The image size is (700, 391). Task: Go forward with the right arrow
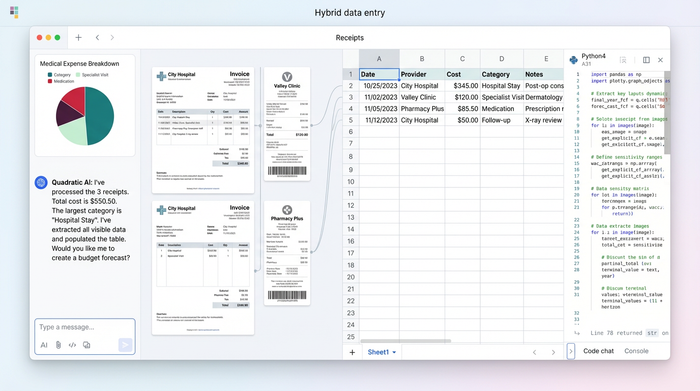coord(112,37)
